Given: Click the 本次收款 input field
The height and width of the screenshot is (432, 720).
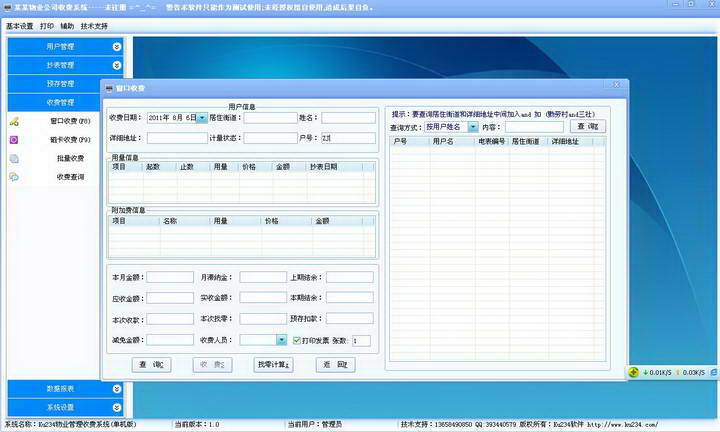Looking at the screenshot, I should (x=170, y=319).
